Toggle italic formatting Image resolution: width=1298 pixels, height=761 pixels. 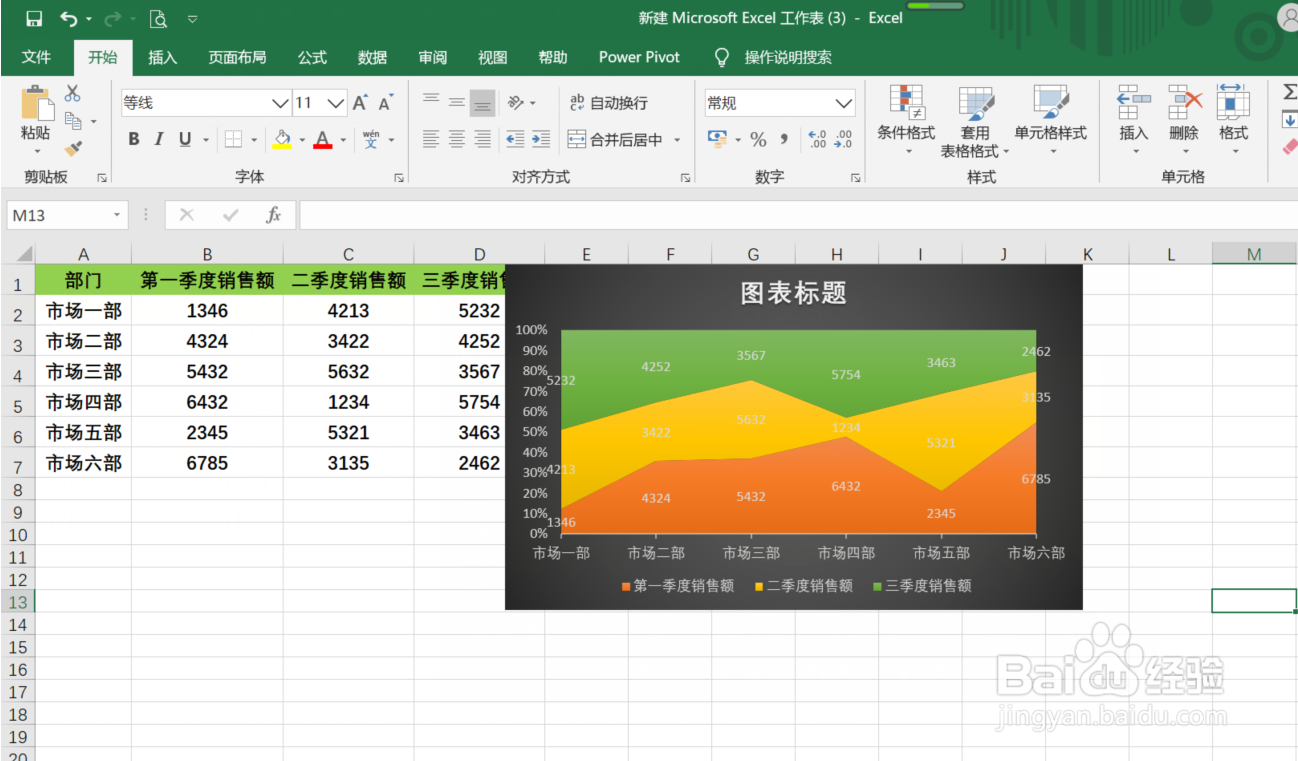[159, 139]
